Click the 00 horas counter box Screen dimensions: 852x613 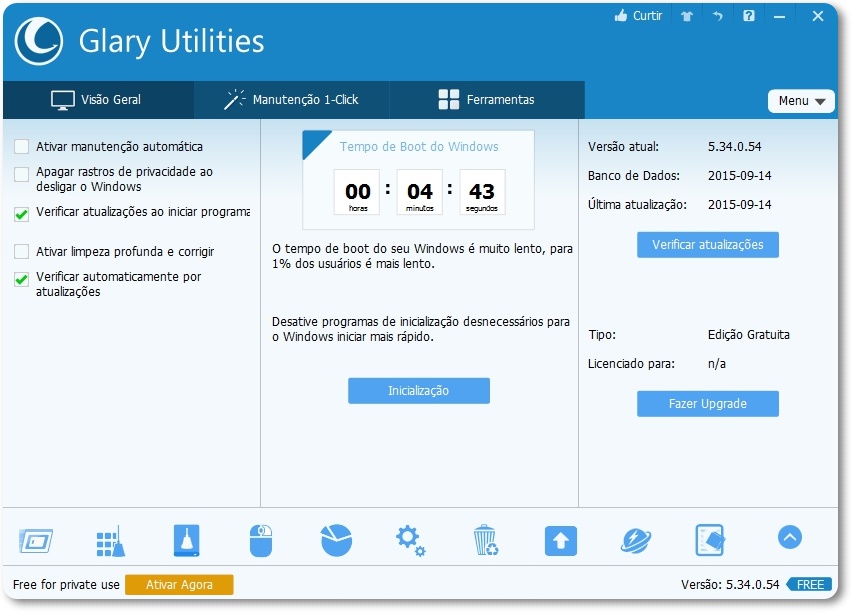pos(357,192)
